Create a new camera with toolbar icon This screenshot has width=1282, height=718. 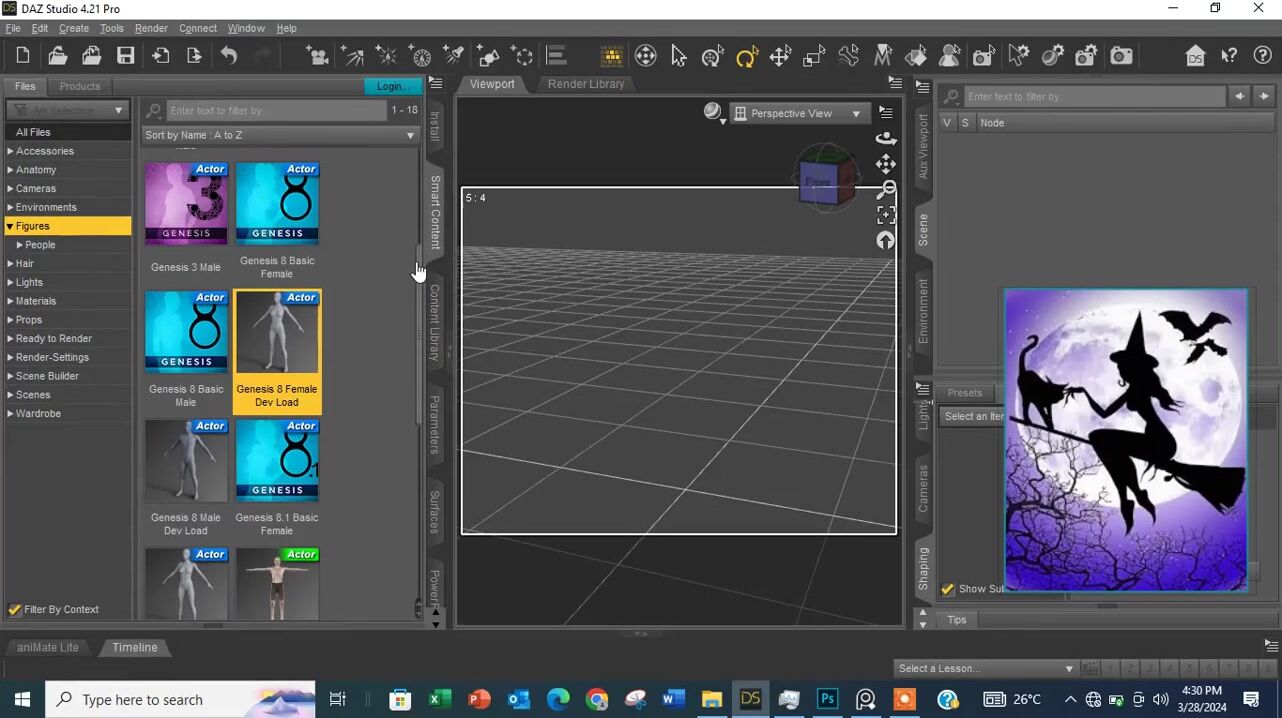click(317, 56)
